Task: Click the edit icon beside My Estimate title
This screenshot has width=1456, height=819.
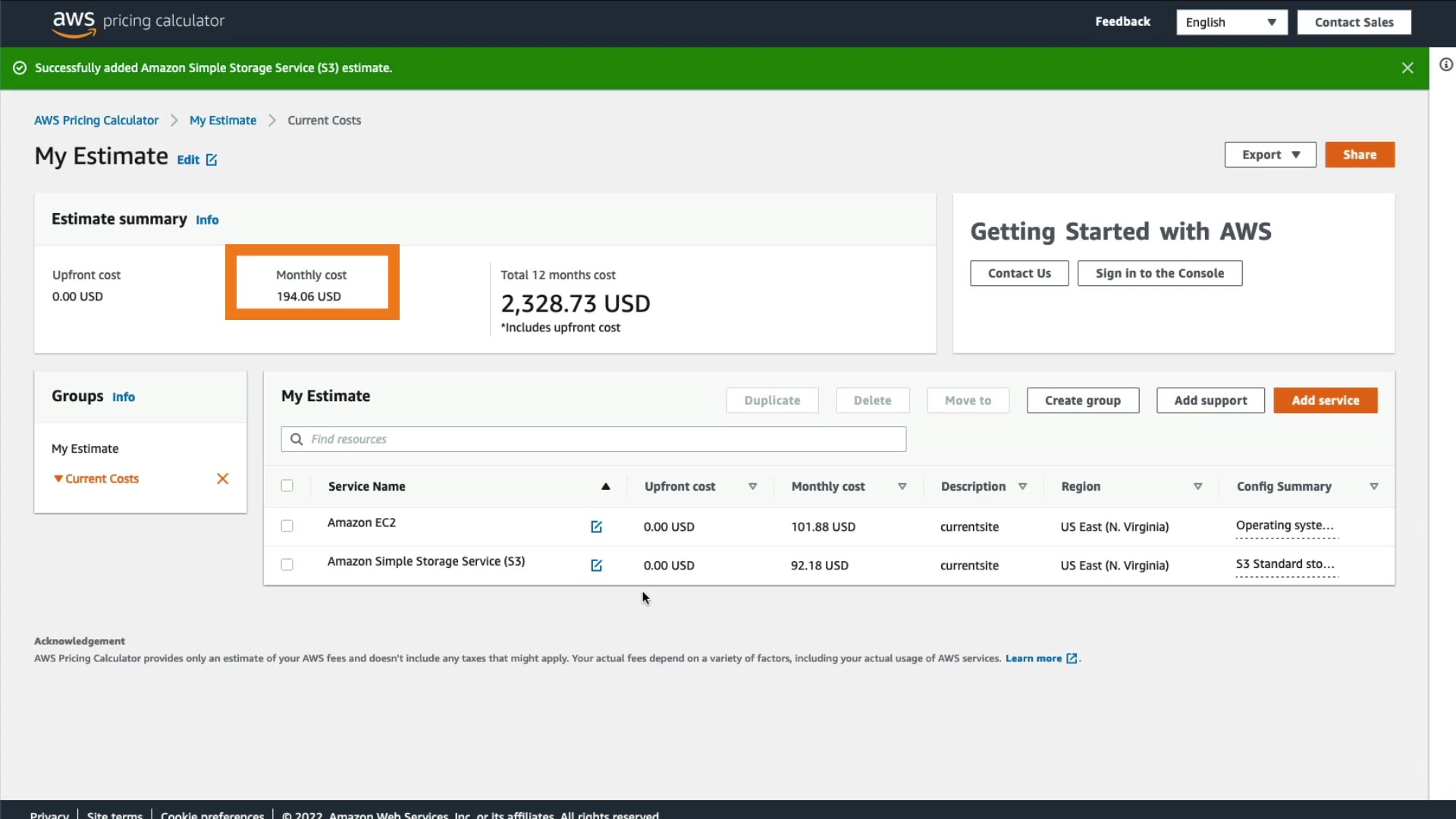Action: [x=212, y=160]
